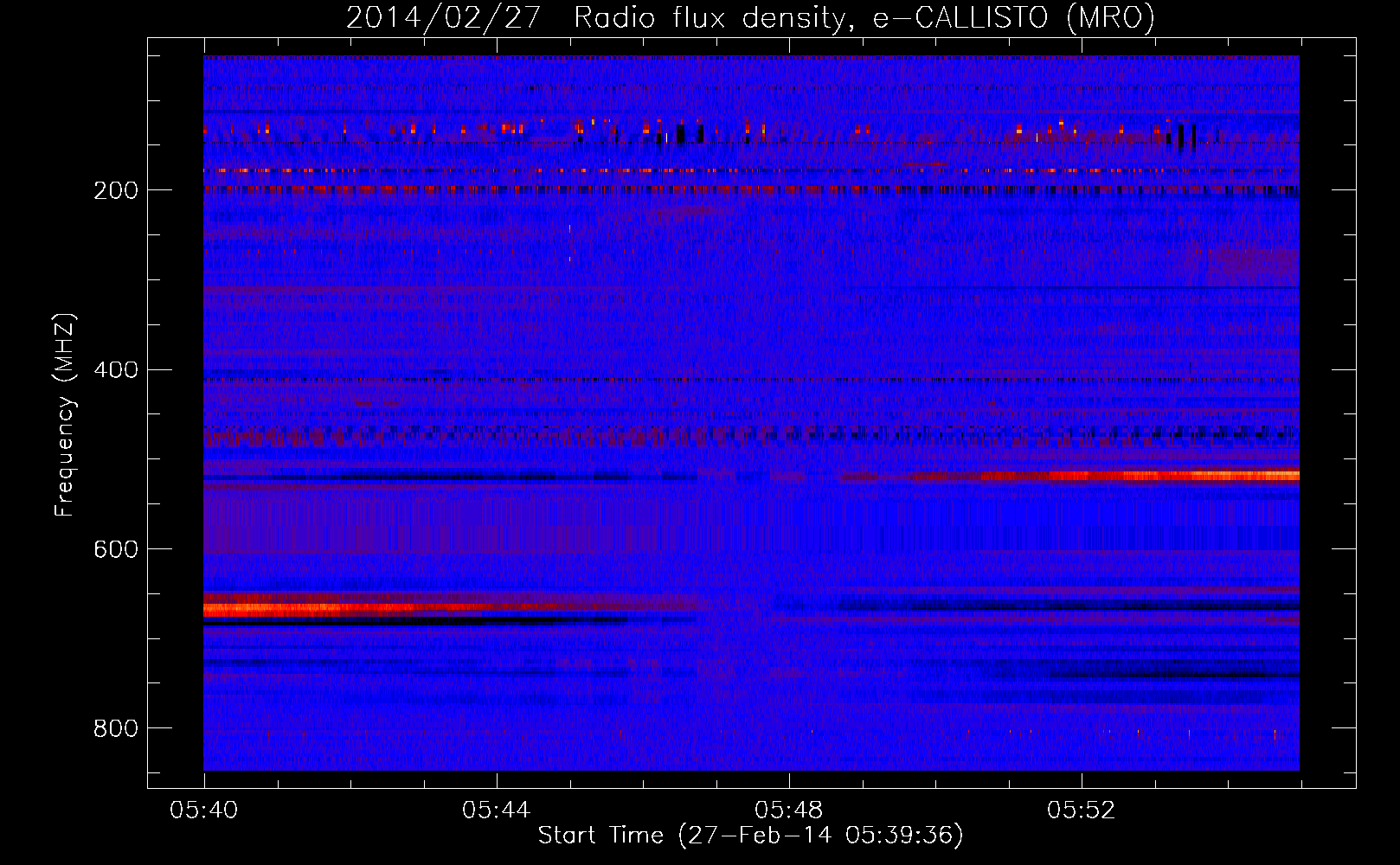1400x865 pixels.
Task: Select the 600 frequency tick label
Action: tap(116, 549)
